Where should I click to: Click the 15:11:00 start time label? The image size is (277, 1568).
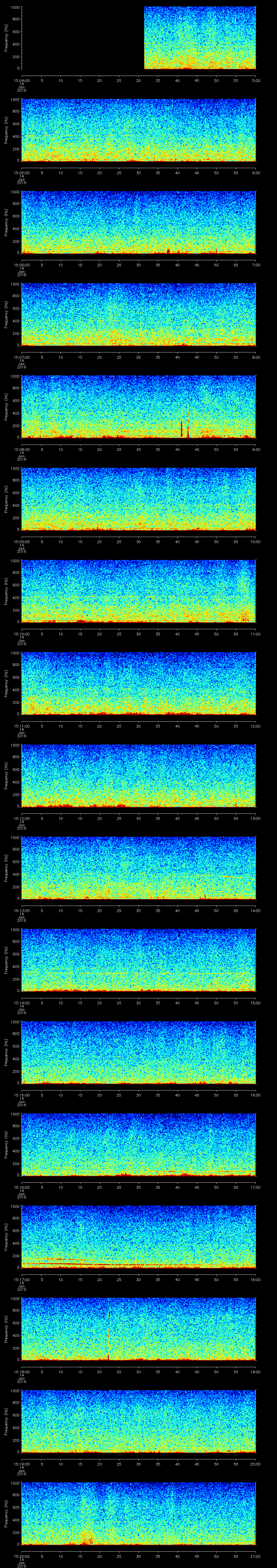(21, 726)
